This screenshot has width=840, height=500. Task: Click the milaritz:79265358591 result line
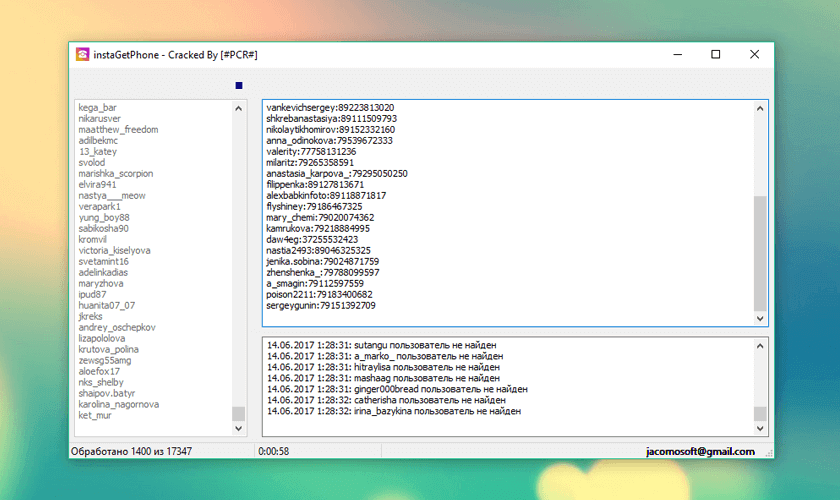tap(310, 162)
